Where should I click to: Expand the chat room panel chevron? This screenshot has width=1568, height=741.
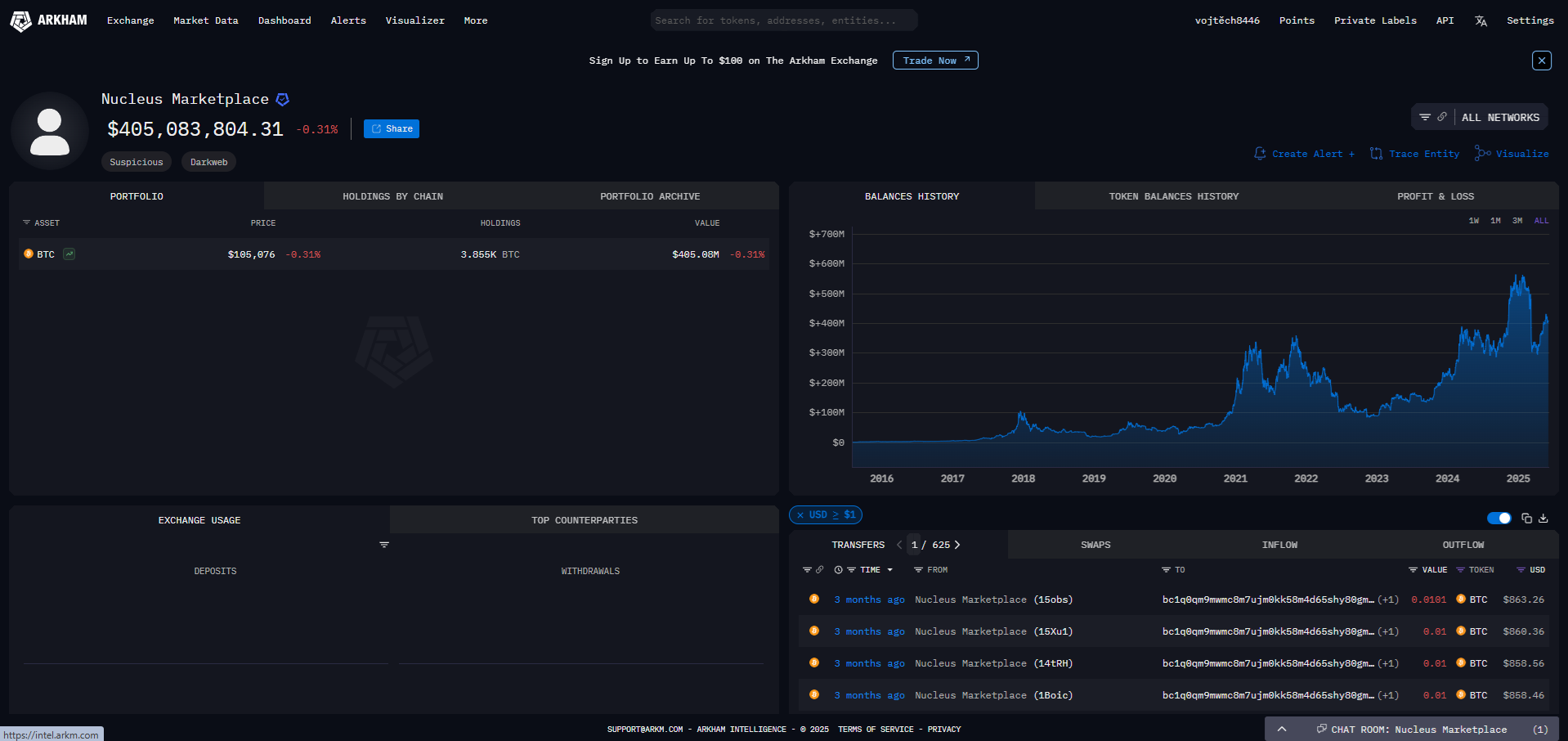point(1282,730)
